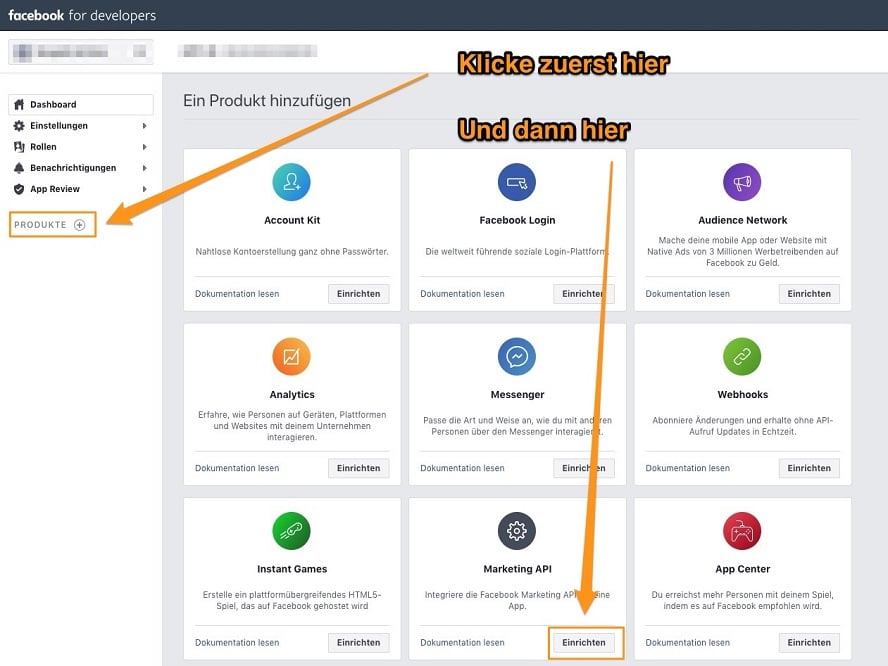This screenshot has width=888, height=666.
Task: Click the plus icon next to PRODUKTE
Action: tap(80, 225)
